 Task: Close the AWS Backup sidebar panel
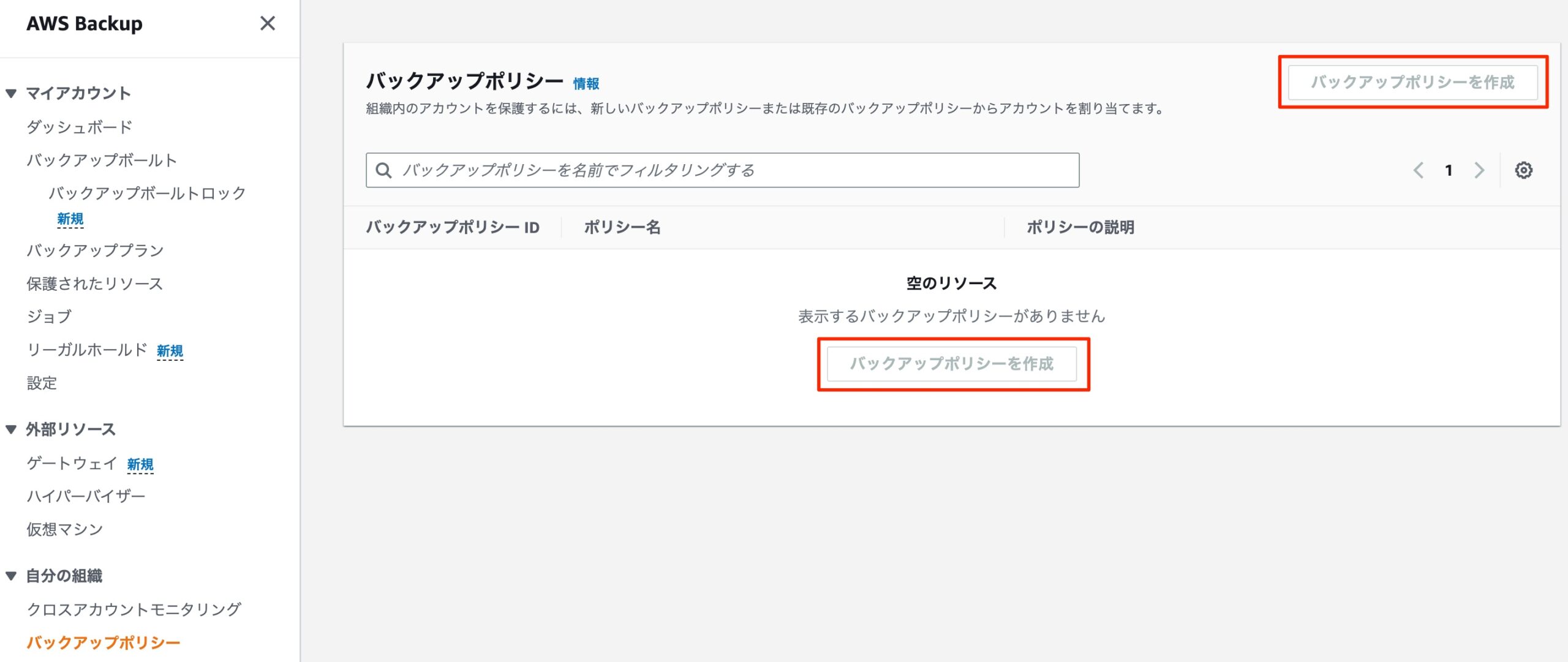[x=267, y=23]
